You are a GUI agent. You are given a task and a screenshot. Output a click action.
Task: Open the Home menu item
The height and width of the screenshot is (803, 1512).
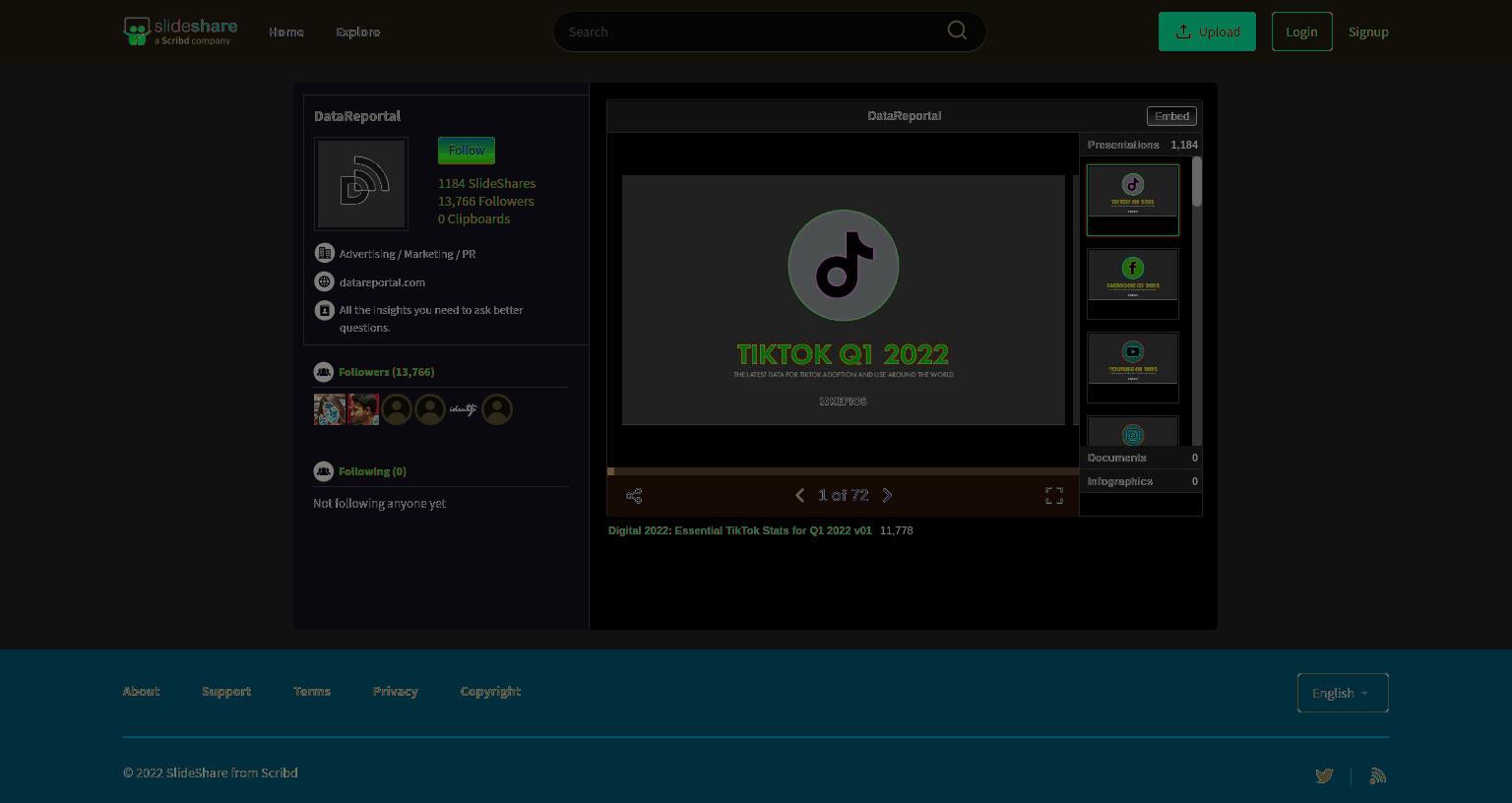tap(286, 31)
